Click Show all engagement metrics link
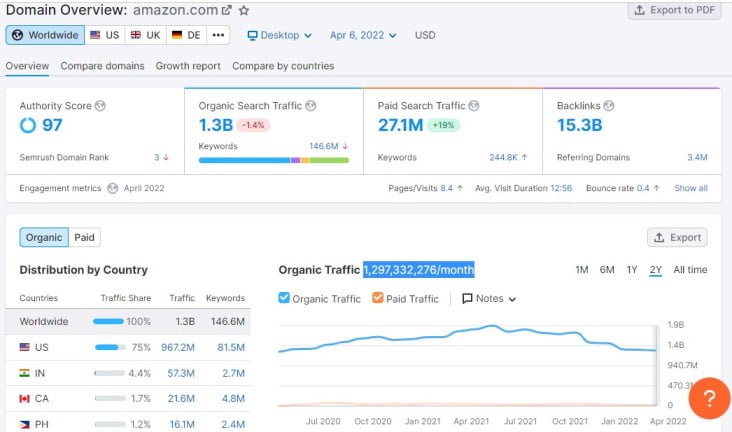The width and height of the screenshot is (732, 432). tap(691, 188)
